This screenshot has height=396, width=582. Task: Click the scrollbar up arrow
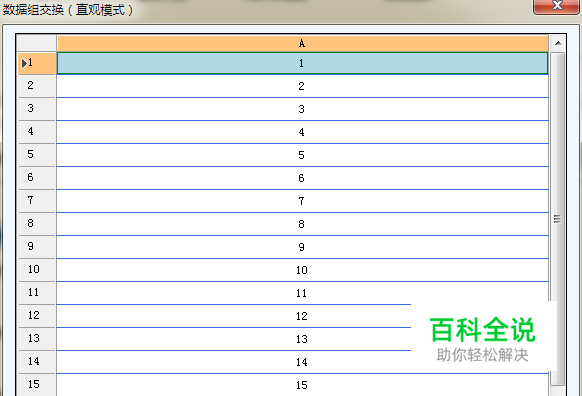(558, 43)
